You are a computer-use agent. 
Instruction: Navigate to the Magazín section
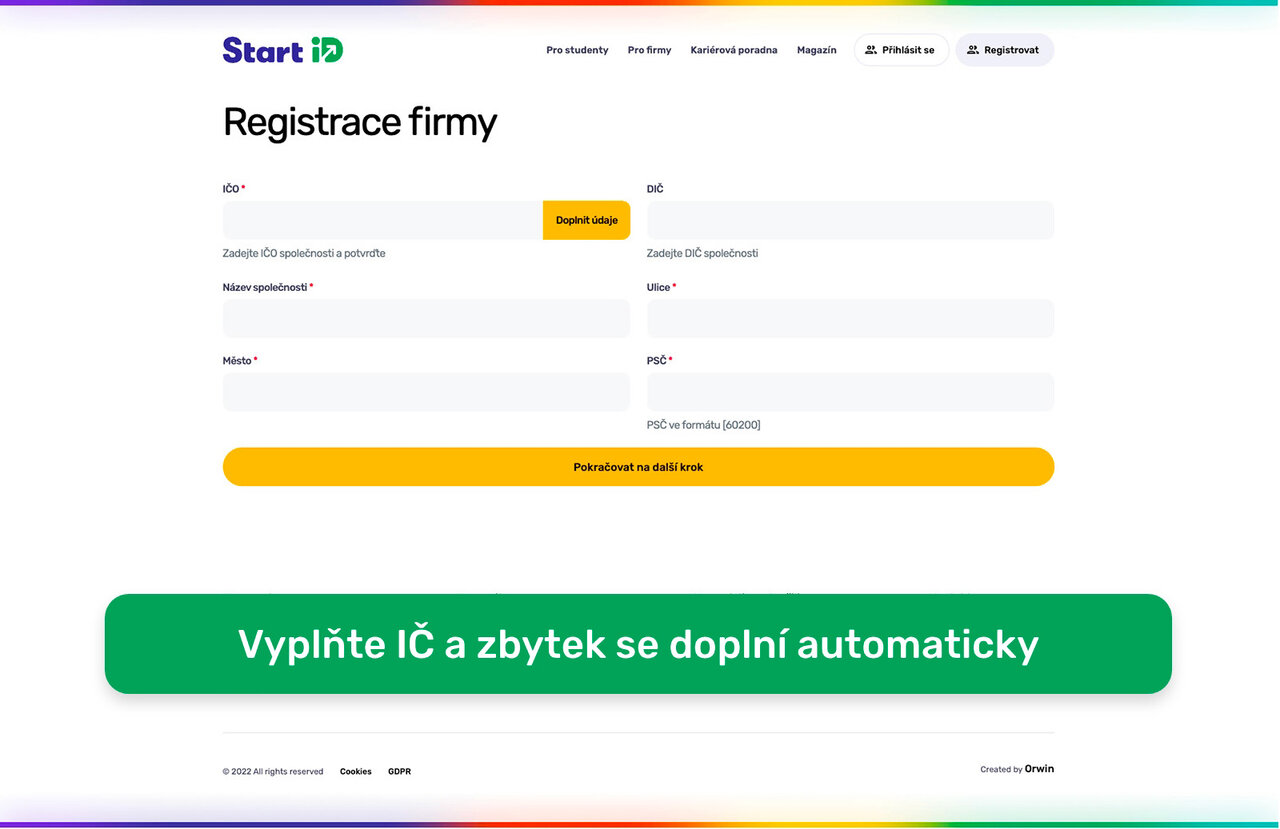click(x=816, y=50)
